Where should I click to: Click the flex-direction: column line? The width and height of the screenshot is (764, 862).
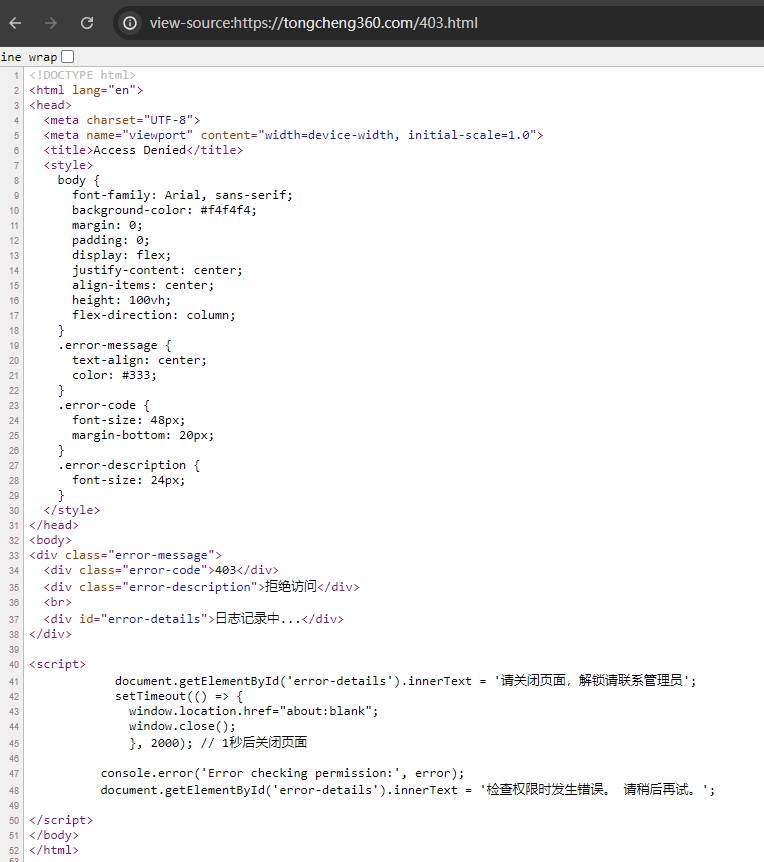point(154,315)
